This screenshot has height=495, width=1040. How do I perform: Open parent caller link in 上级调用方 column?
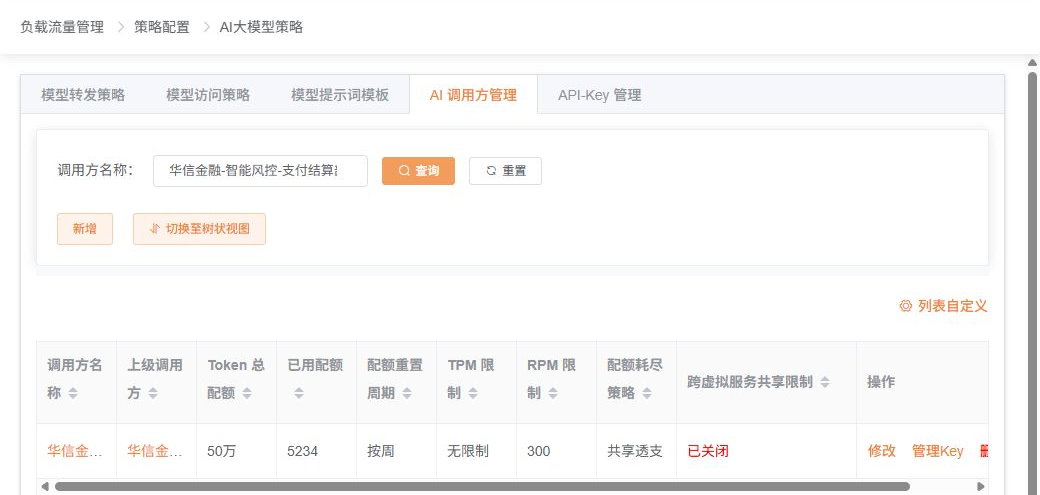click(155, 451)
